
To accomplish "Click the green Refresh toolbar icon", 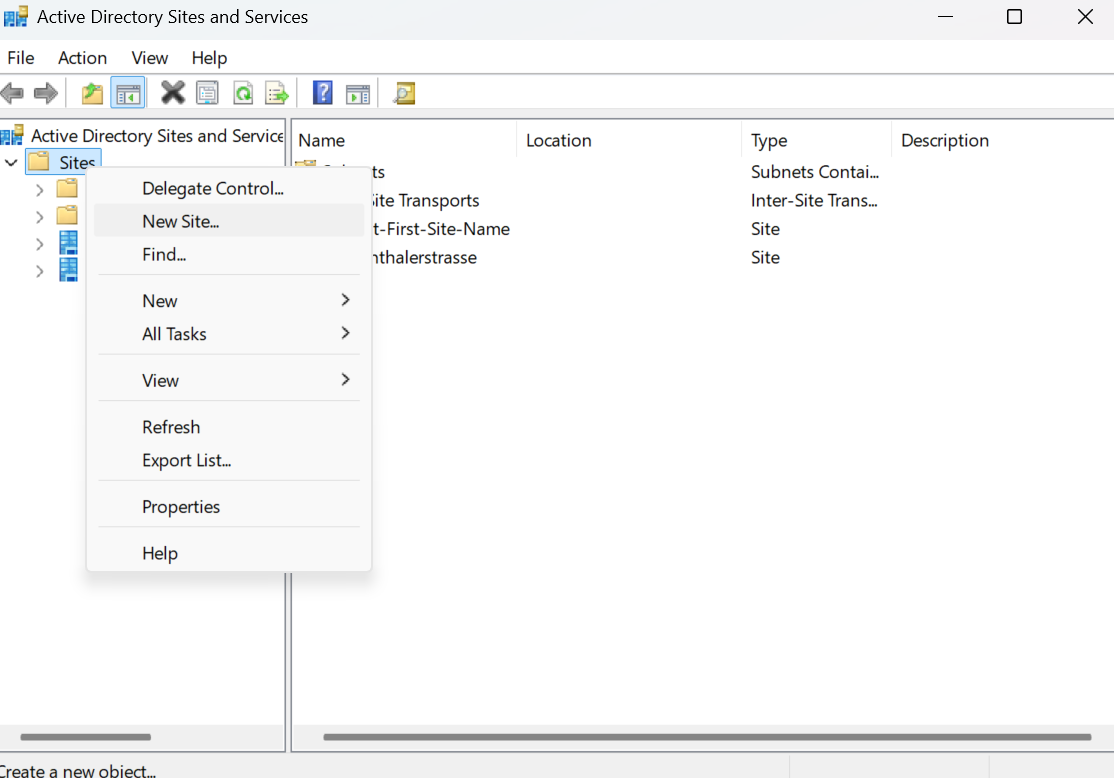I will [243, 93].
